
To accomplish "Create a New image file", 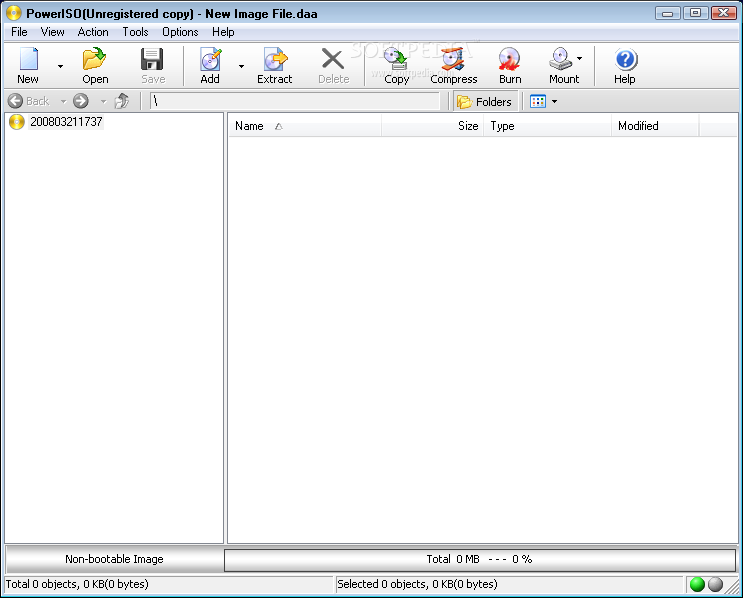I will tap(28, 65).
